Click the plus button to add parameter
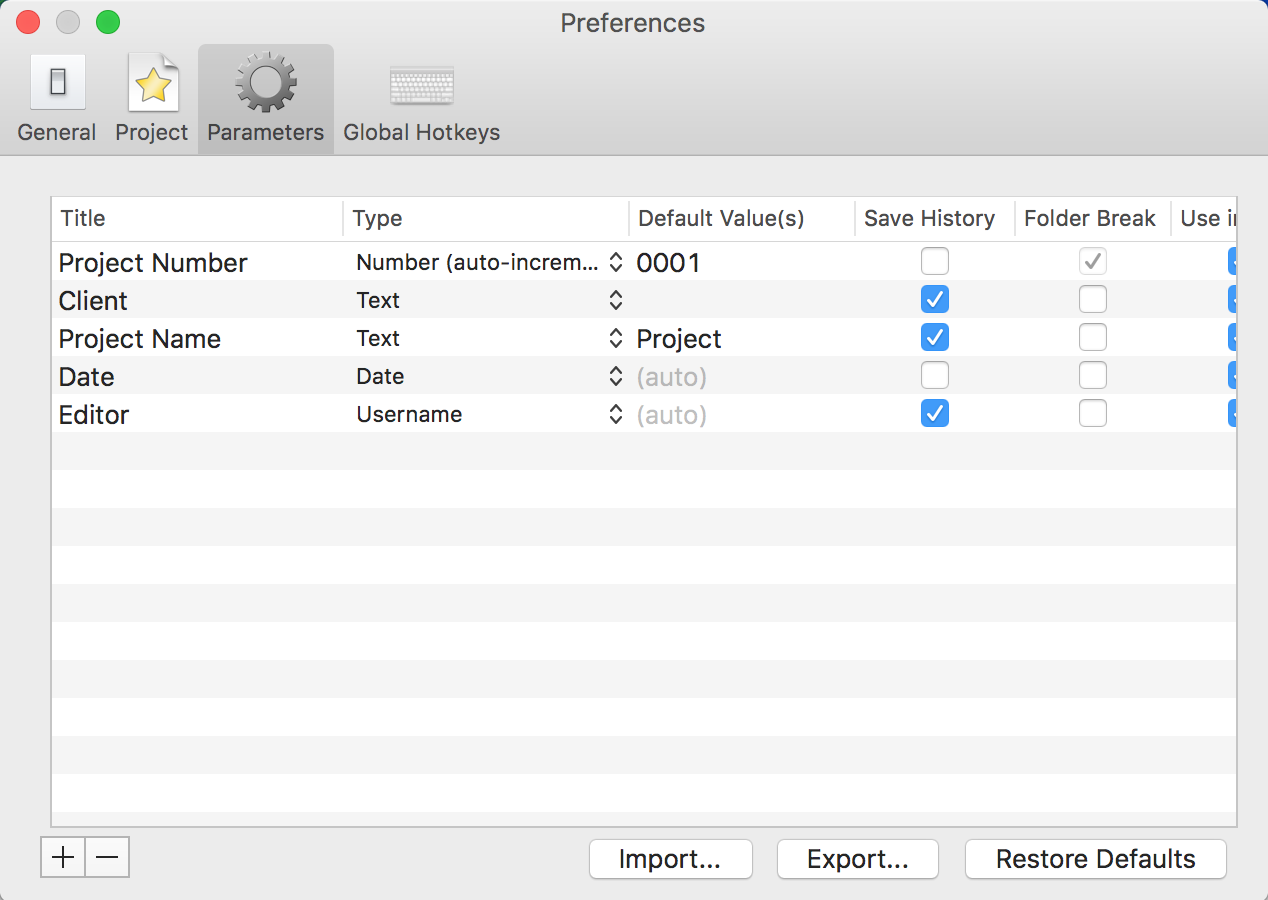The height and width of the screenshot is (900, 1268). pos(63,857)
